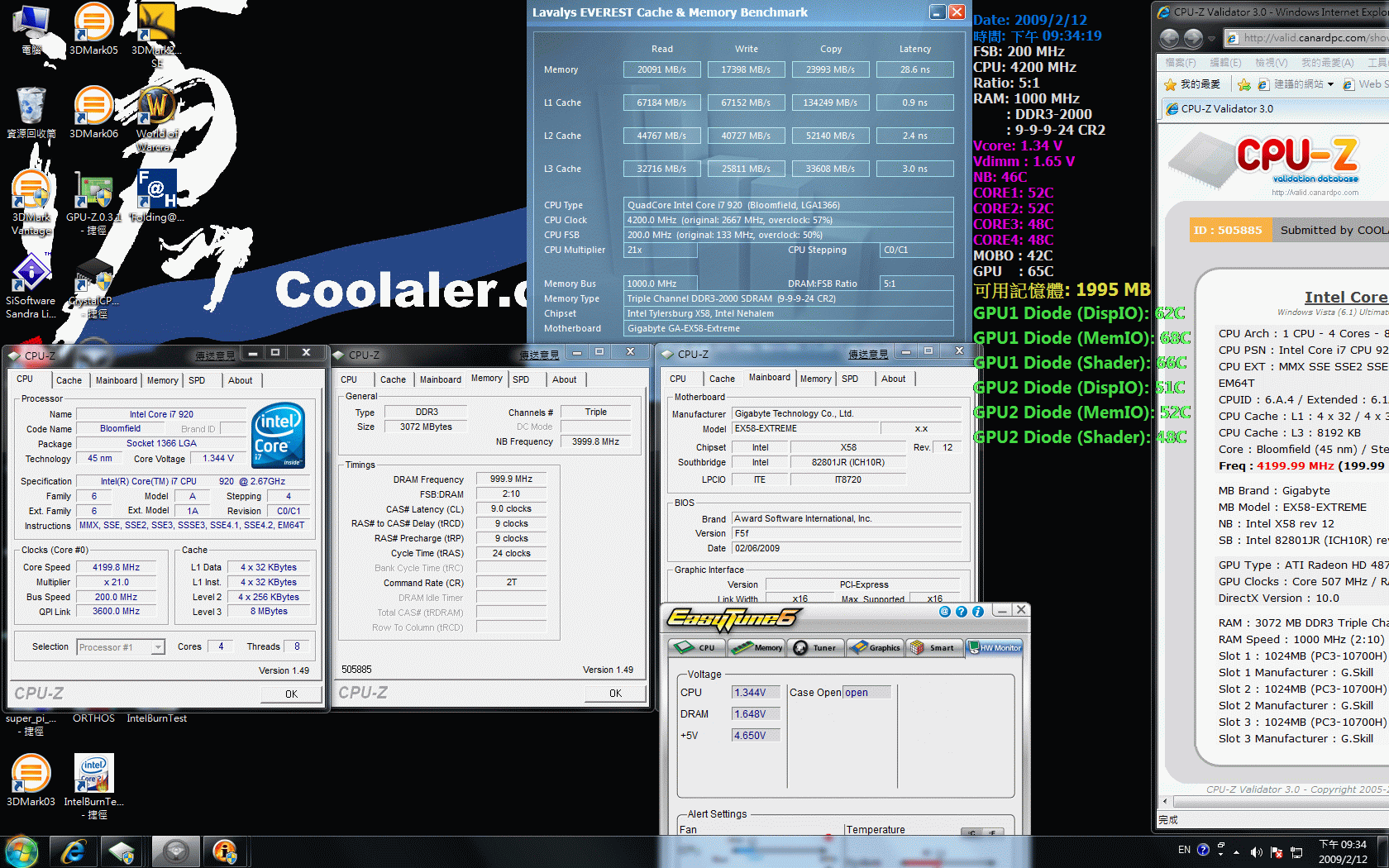This screenshot has width=1389, height=868.
Task: Switch to Tuner tab in EasyTune6
Action: [815, 647]
